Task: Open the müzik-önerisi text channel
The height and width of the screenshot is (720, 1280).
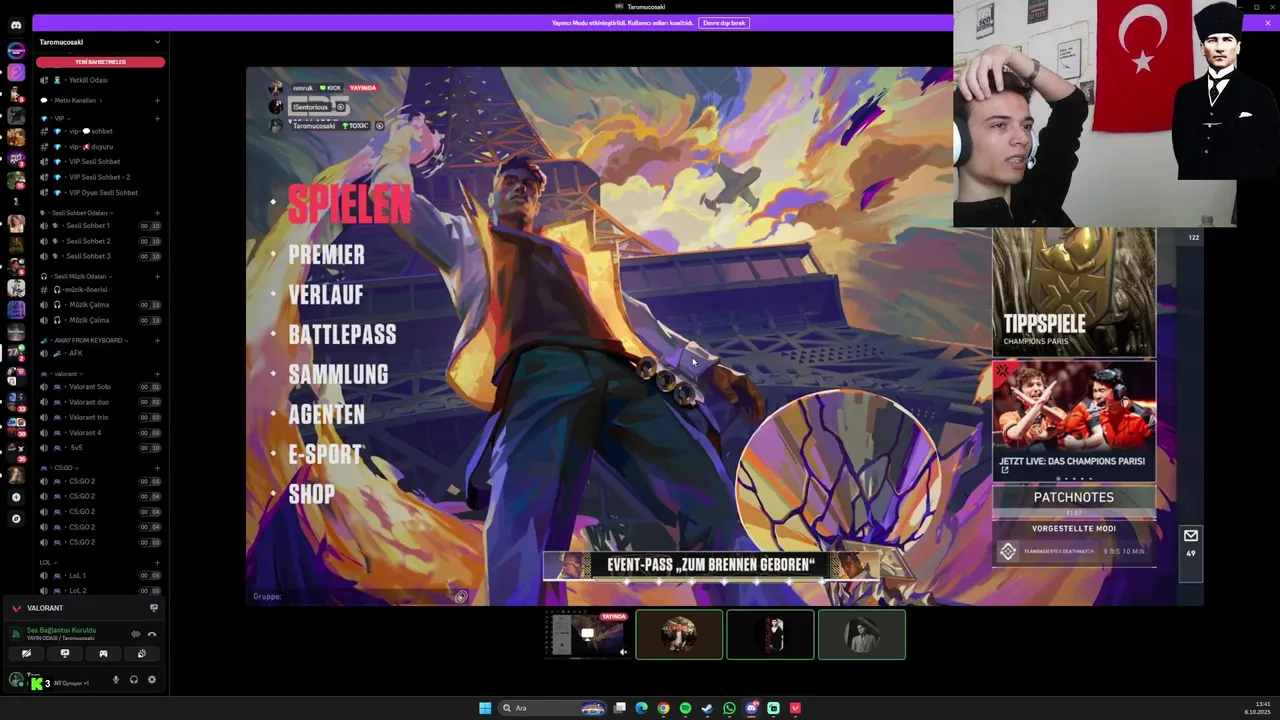Action: [x=100, y=289]
